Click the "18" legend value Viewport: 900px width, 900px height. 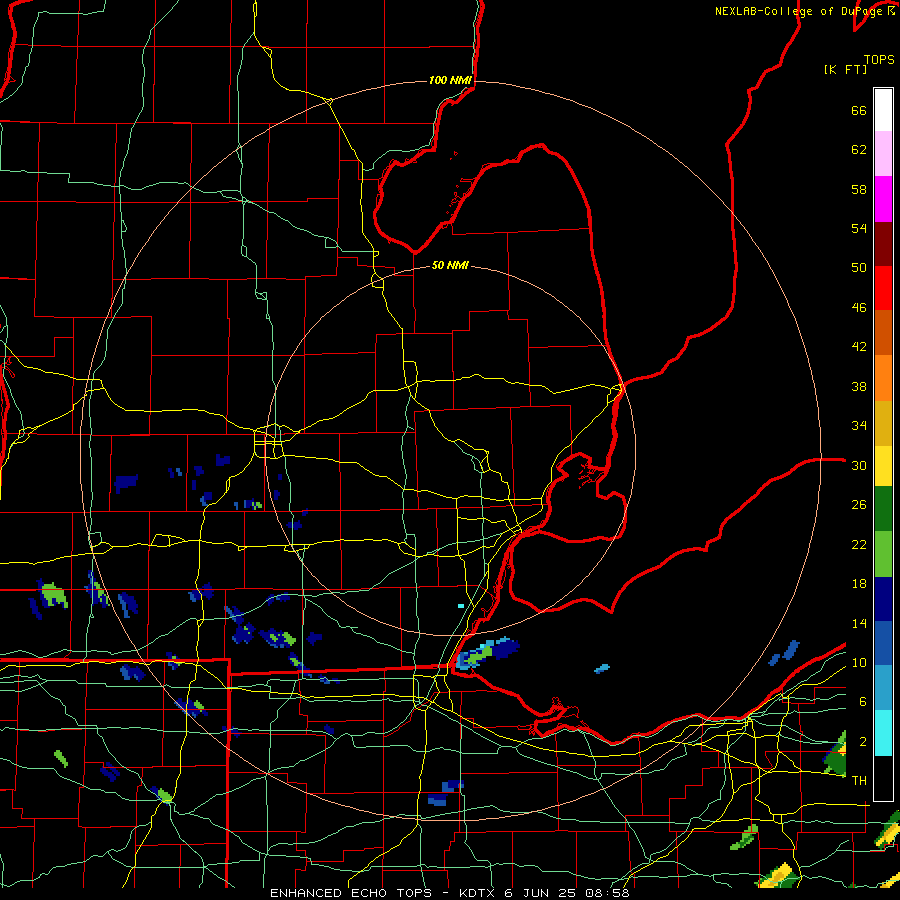[x=859, y=584]
